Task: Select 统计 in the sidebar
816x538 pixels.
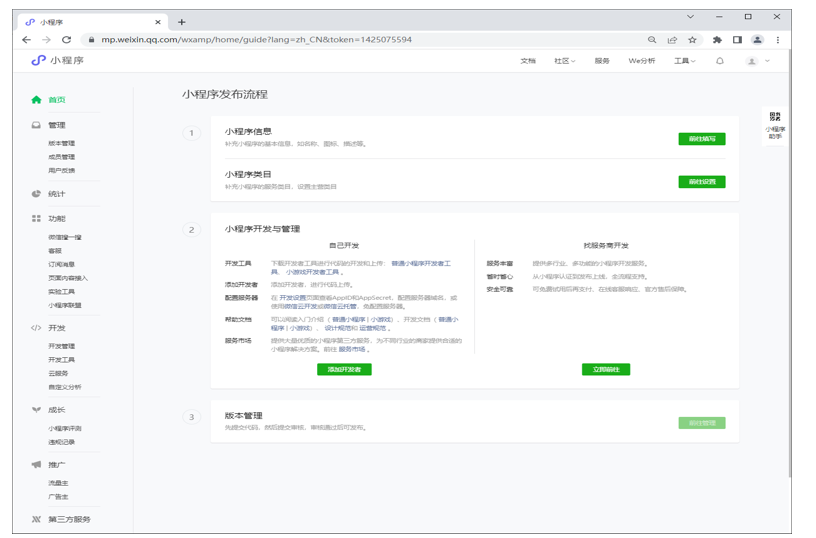Action: (57, 194)
